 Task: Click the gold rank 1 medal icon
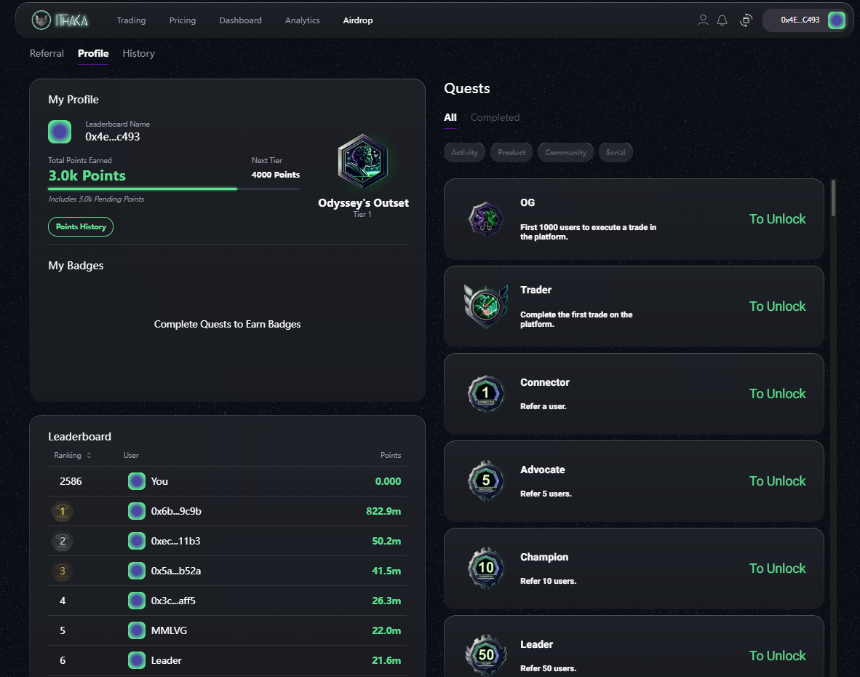coord(62,511)
